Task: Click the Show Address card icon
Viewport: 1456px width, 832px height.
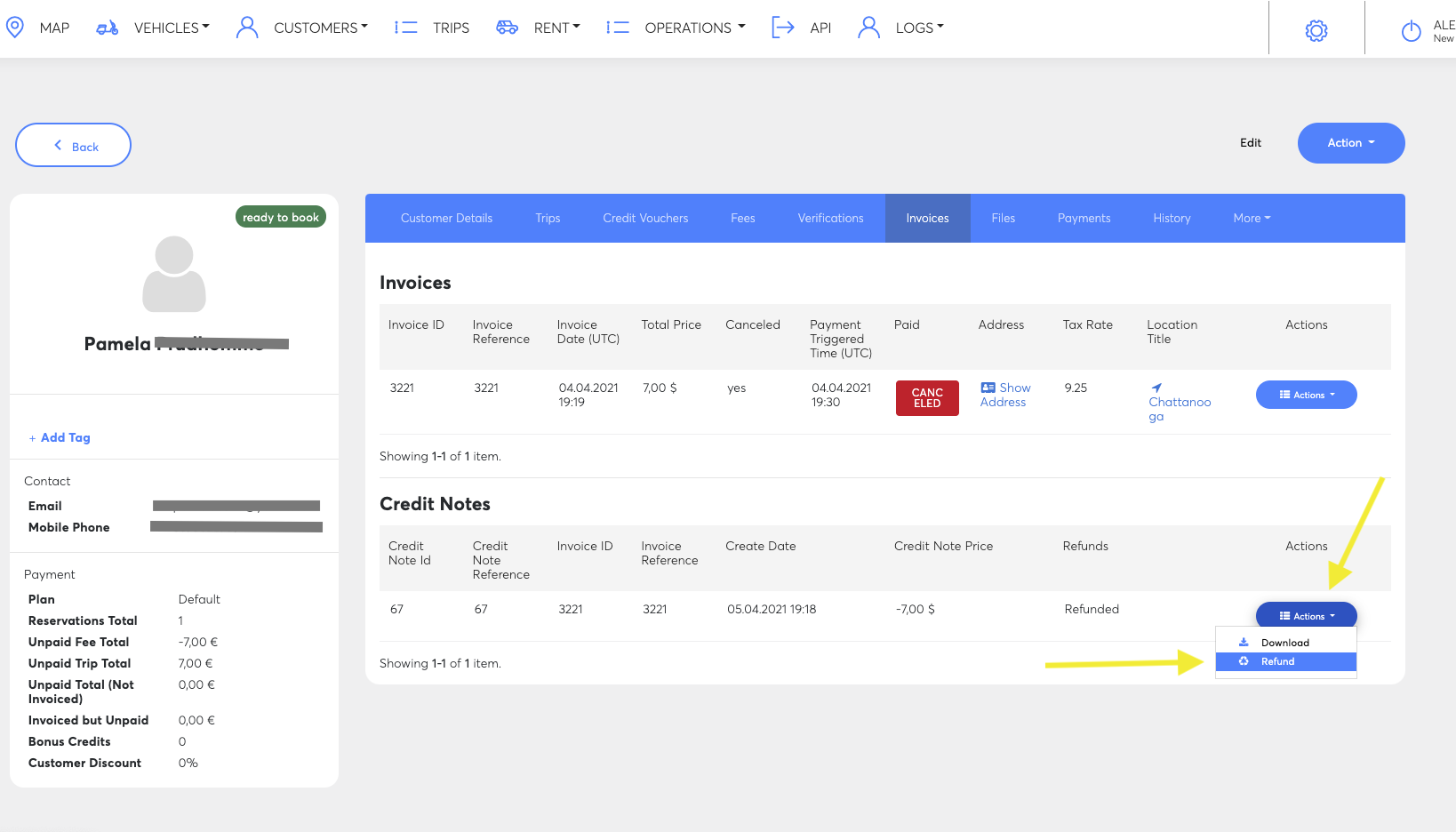Action: click(x=988, y=388)
